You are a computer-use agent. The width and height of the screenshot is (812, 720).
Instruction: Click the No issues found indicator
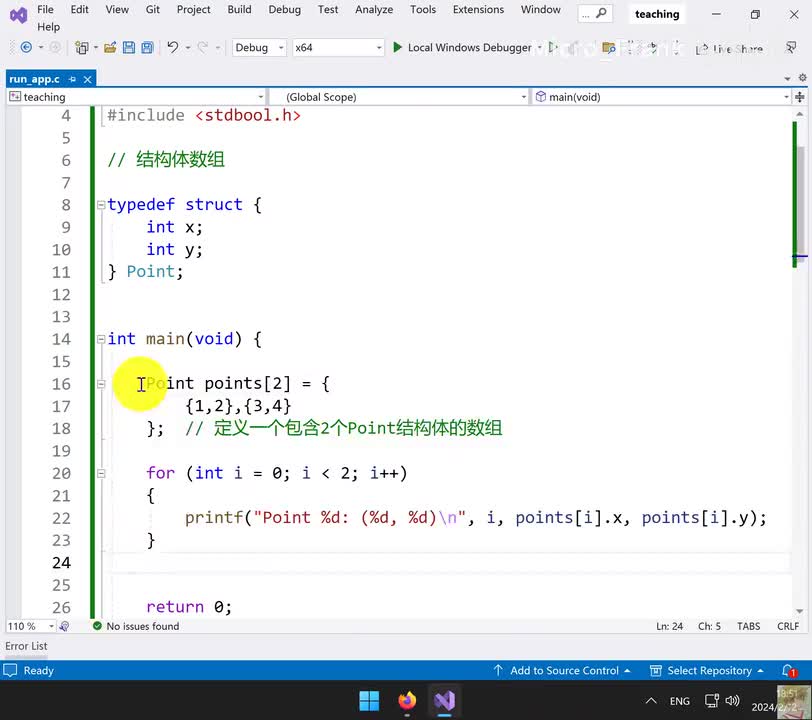tap(136, 626)
